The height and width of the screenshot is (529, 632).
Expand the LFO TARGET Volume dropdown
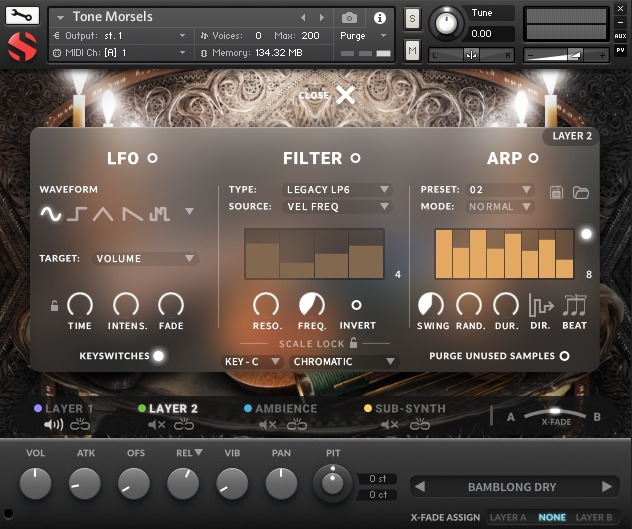tap(145, 259)
